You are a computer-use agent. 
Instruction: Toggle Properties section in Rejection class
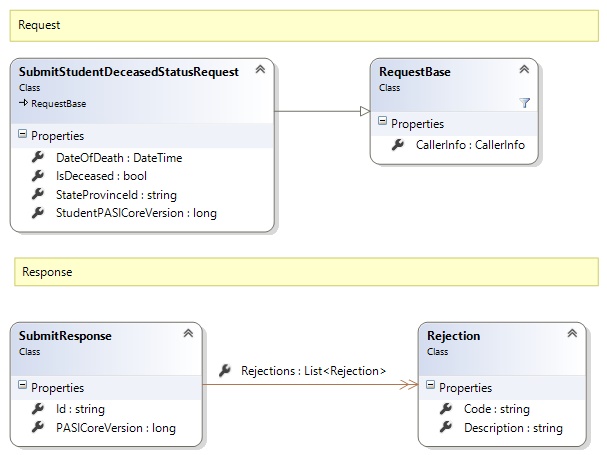point(431,388)
